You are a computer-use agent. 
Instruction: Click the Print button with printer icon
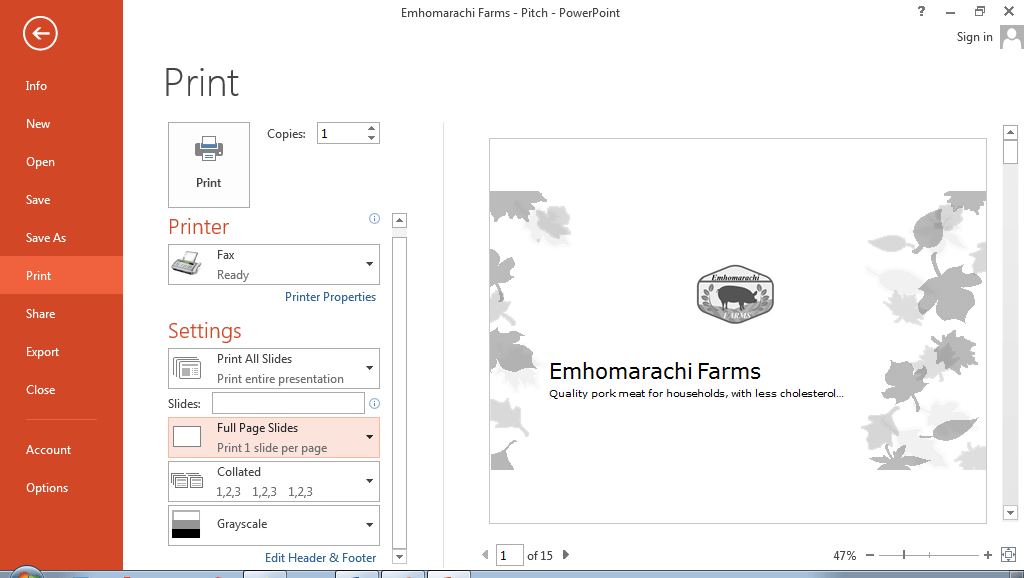pyautogui.click(x=209, y=165)
